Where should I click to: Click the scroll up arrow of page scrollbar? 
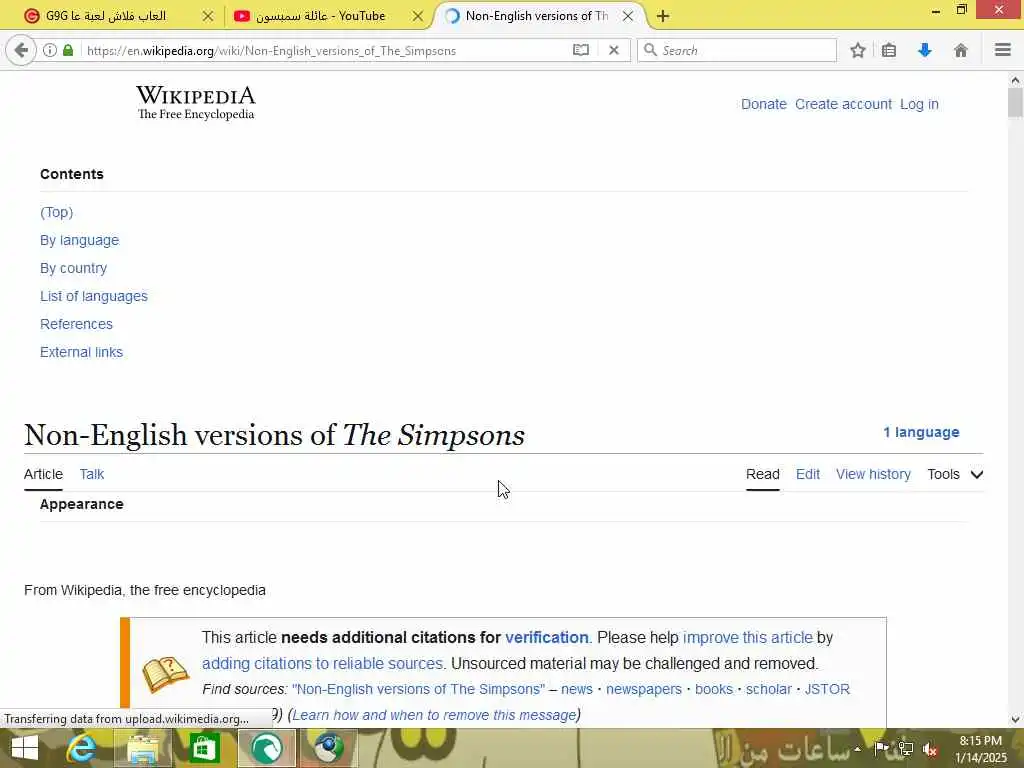click(x=1015, y=80)
